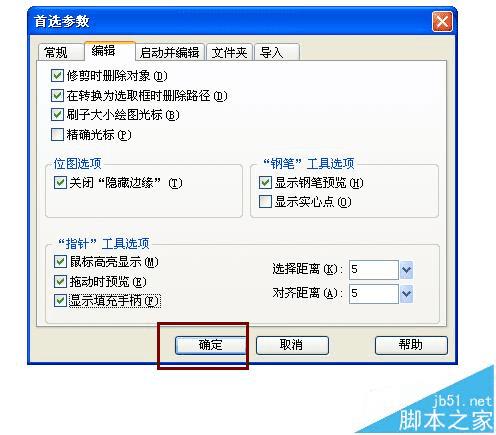Expand the 选择距离 dropdown arrow

tap(406, 270)
